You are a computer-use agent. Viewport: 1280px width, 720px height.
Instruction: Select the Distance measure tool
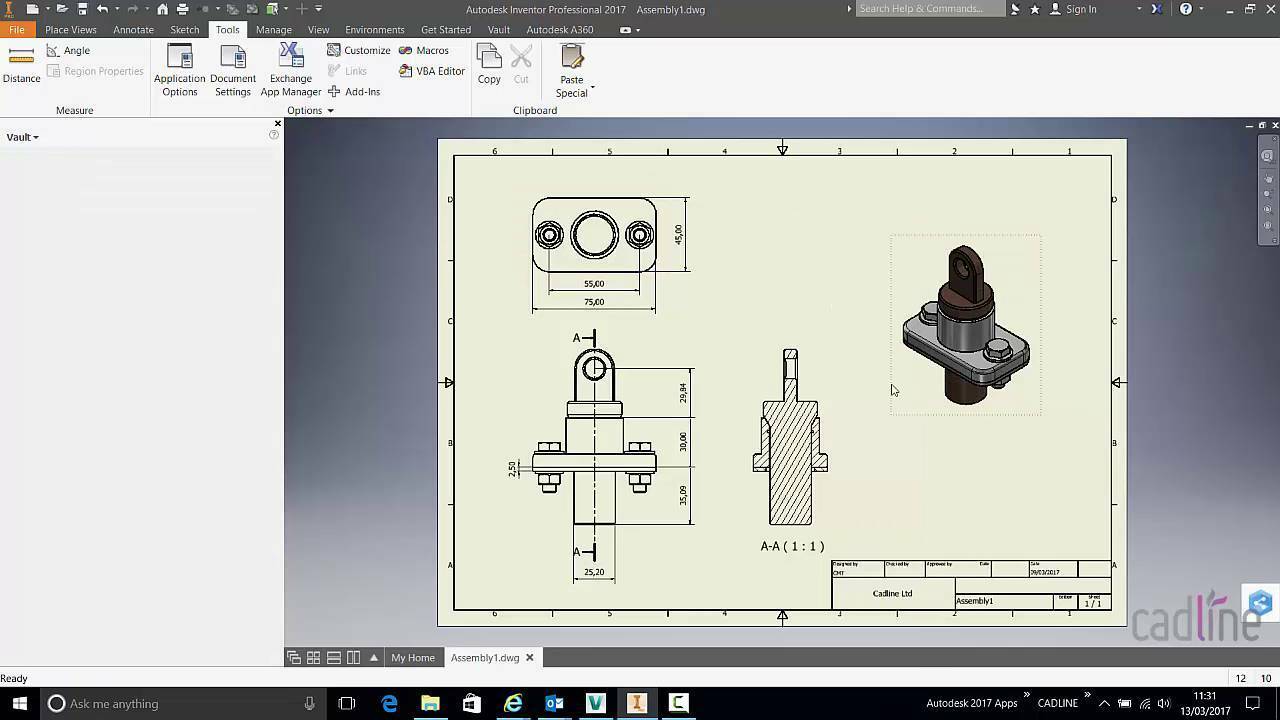[21, 65]
